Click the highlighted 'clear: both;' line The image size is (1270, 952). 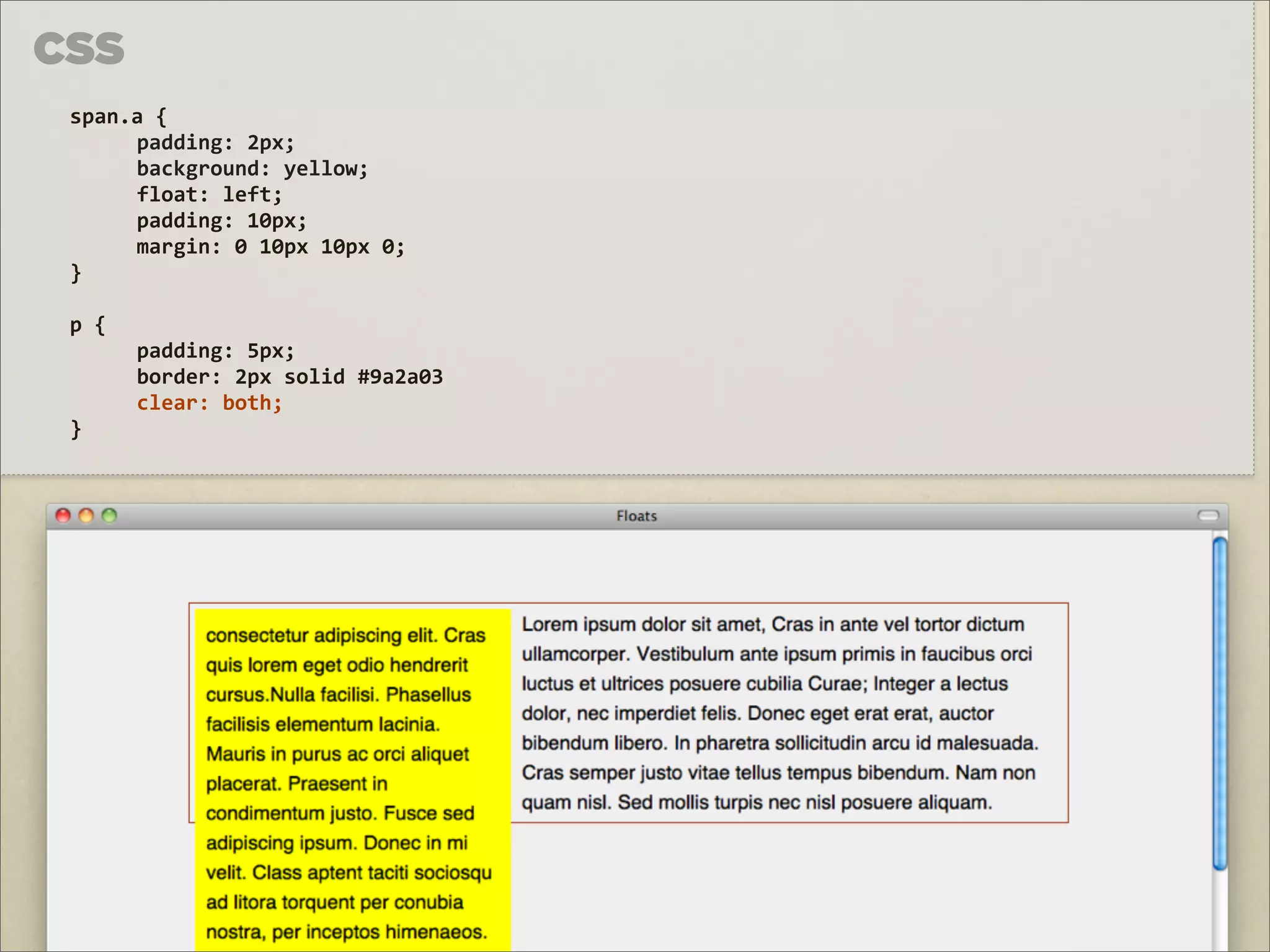210,403
